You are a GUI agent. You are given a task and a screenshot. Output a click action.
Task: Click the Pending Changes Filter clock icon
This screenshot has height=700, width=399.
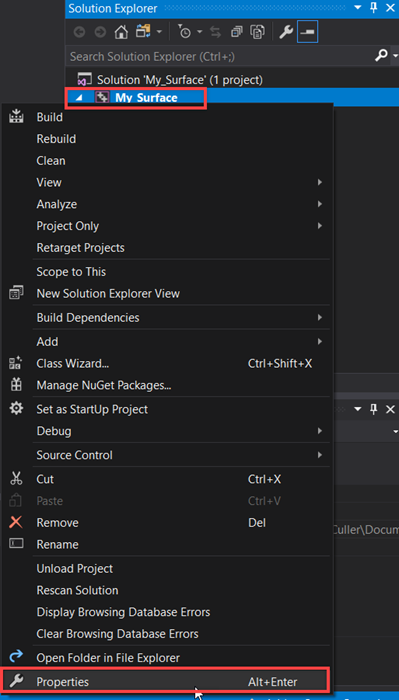pos(184,32)
